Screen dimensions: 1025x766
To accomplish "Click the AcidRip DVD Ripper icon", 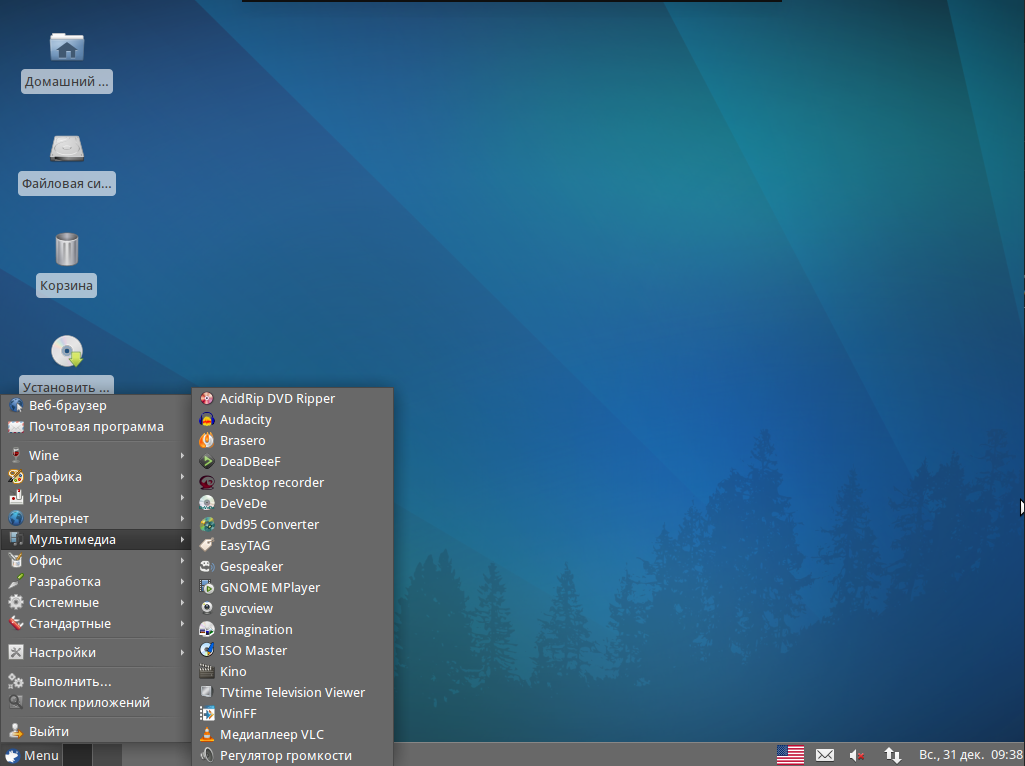I will [207, 399].
